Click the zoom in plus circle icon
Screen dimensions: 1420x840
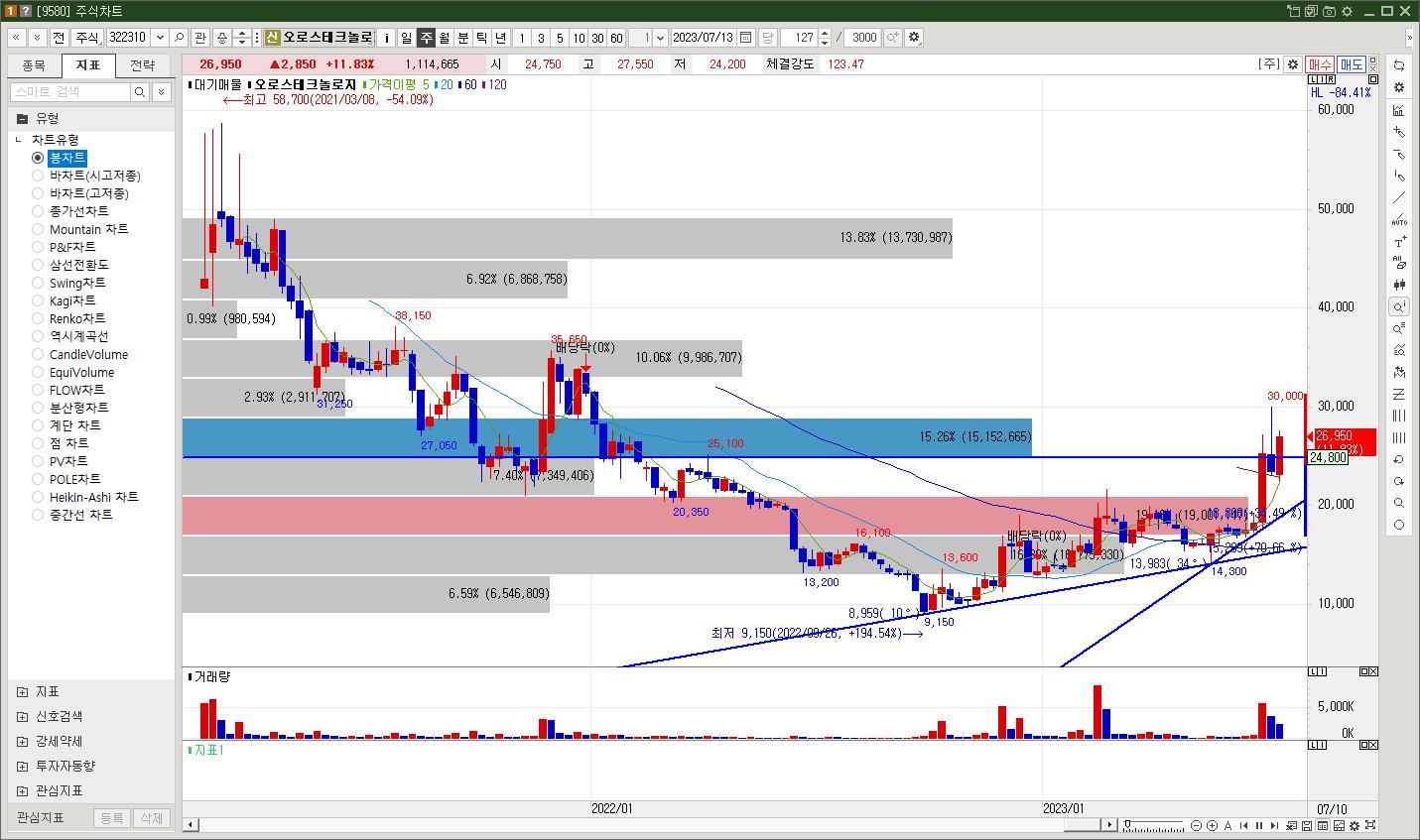1212,825
